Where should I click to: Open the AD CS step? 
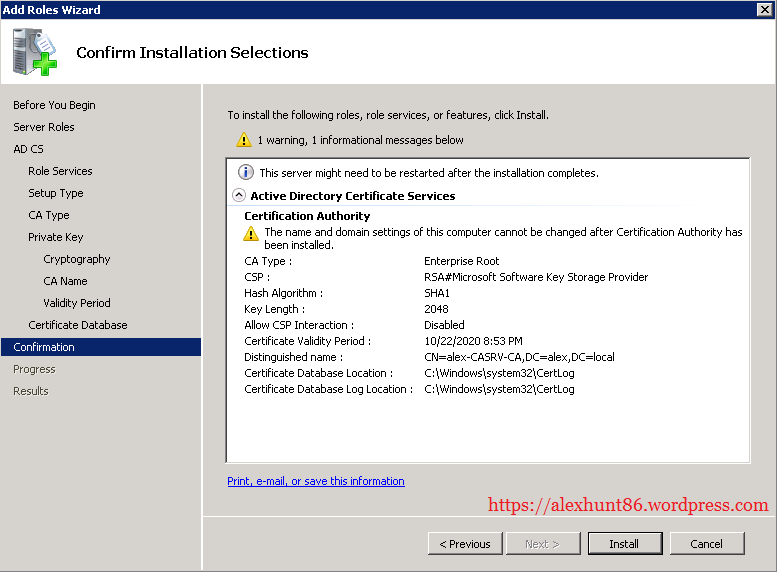point(28,149)
